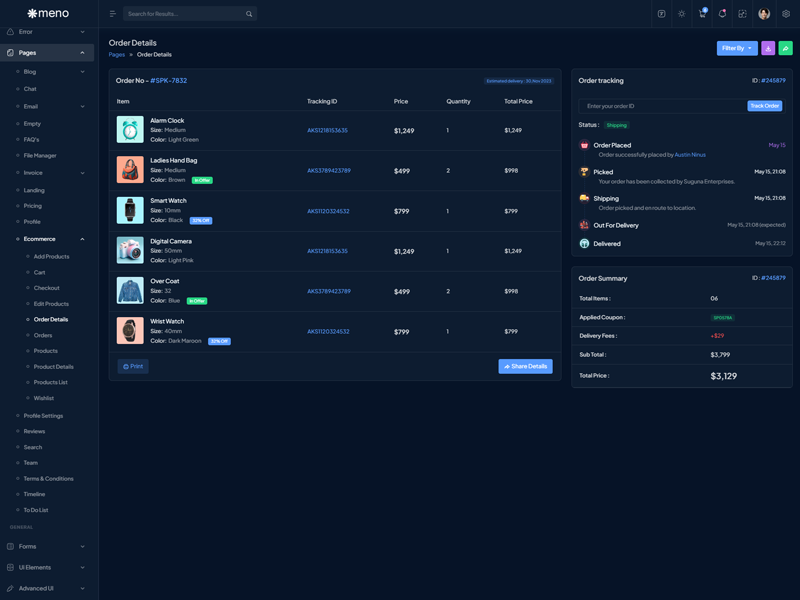Select Wishlist from the sidebar
Image resolution: width=800 pixels, height=600 pixels.
coord(44,398)
